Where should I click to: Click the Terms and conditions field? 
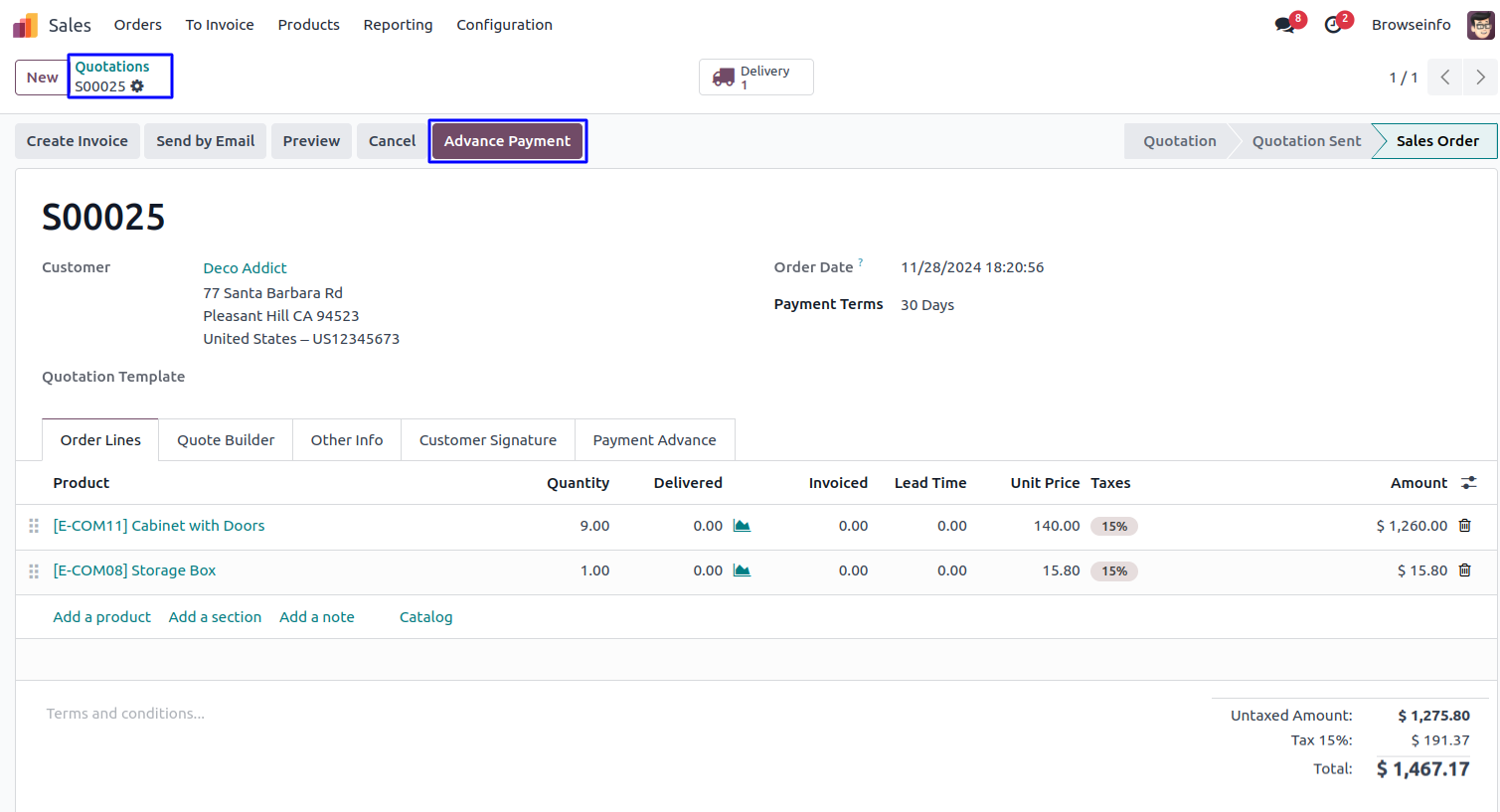(125, 714)
